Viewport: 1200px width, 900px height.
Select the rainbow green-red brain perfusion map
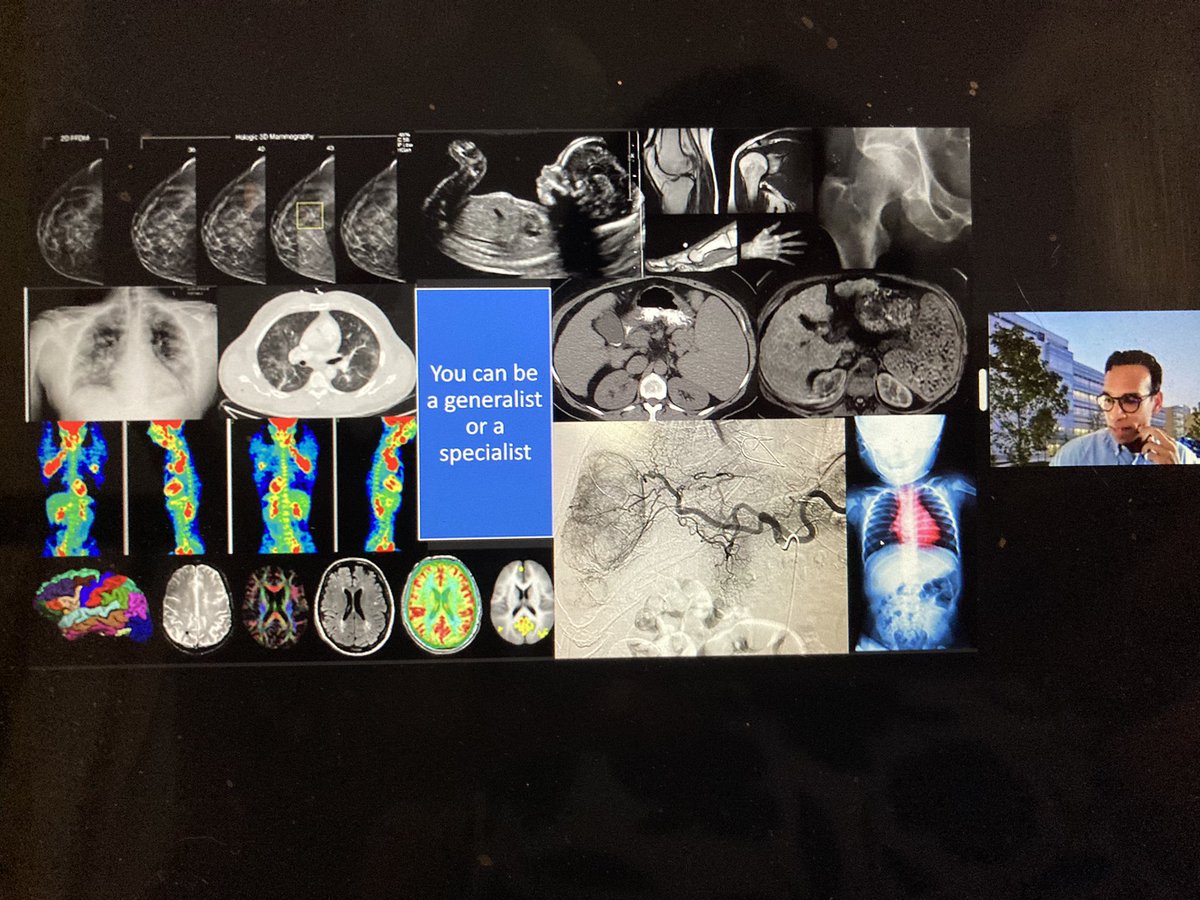click(x=441, y=604)
